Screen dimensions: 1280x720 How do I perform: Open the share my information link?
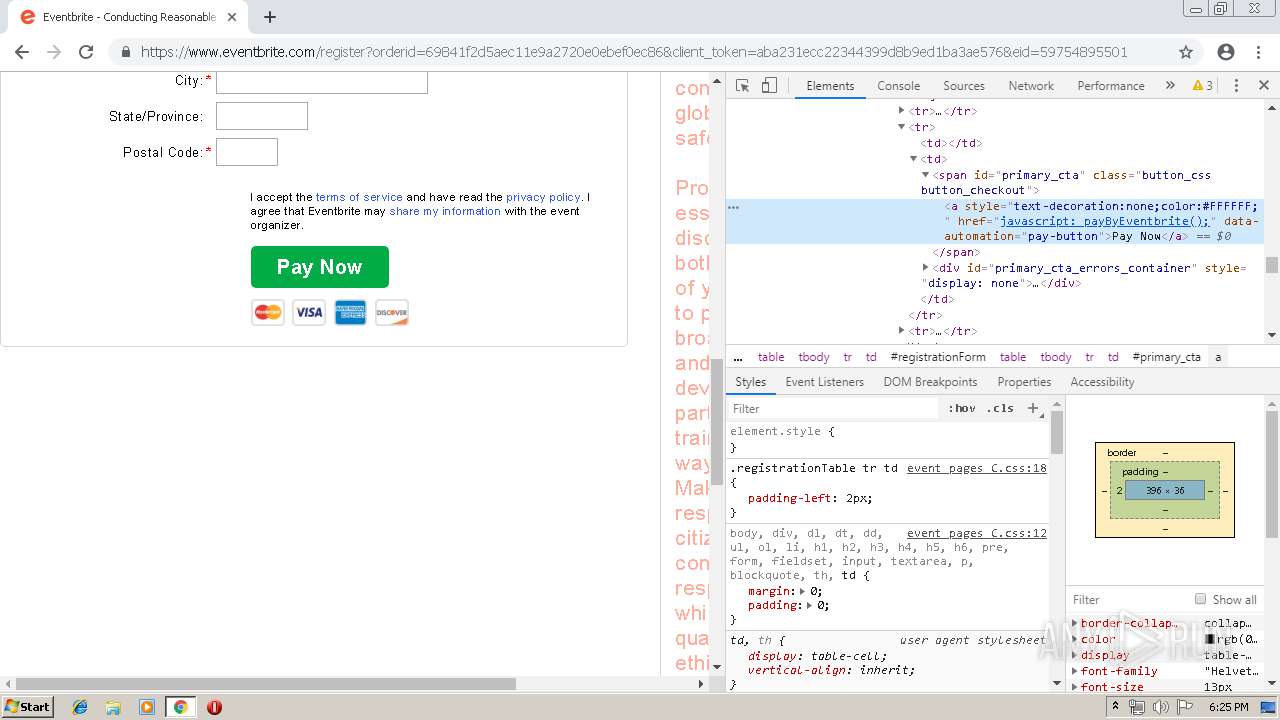coord(445,211)
